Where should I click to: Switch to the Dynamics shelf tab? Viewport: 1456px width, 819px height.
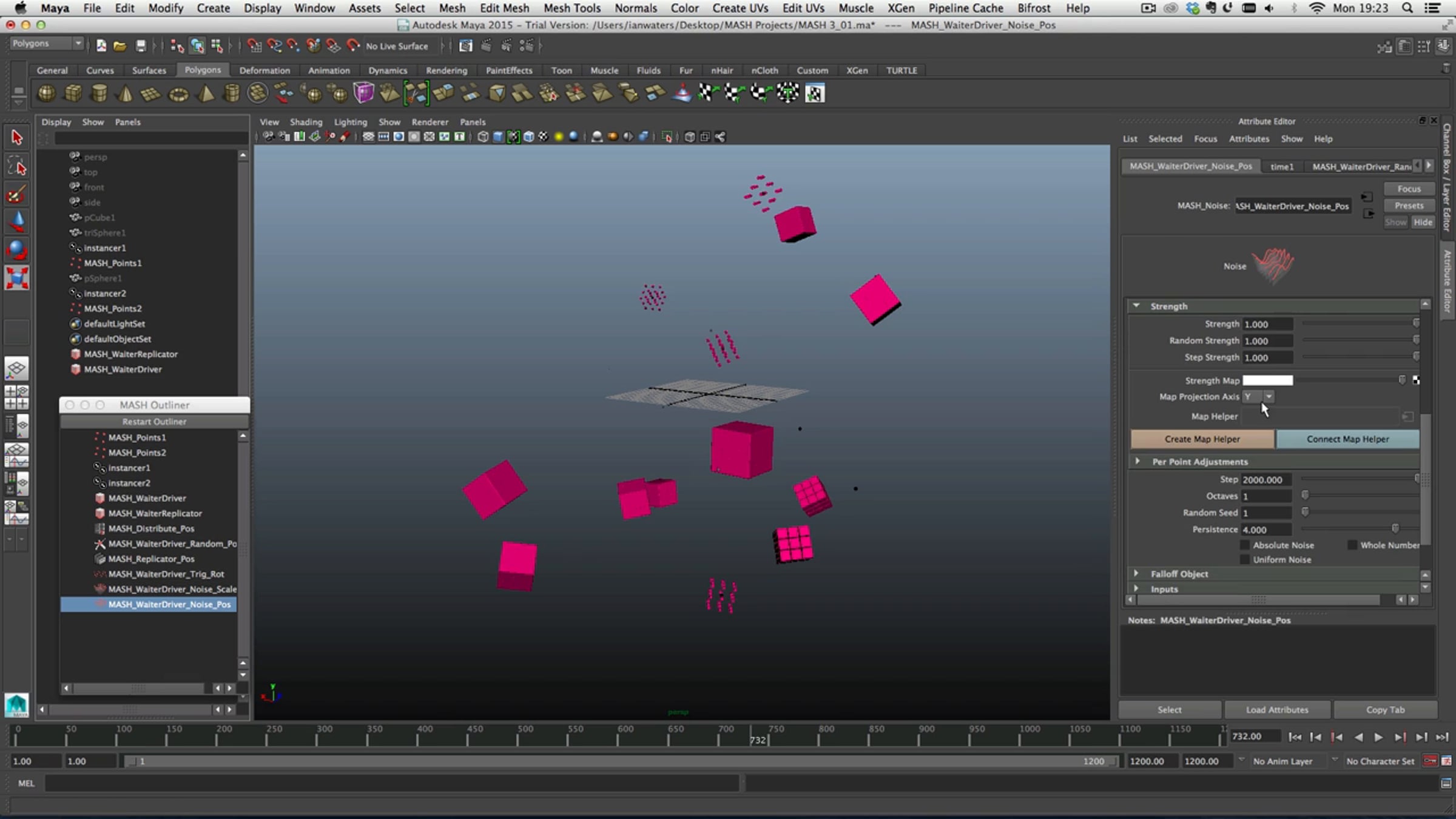coord(388,70)
